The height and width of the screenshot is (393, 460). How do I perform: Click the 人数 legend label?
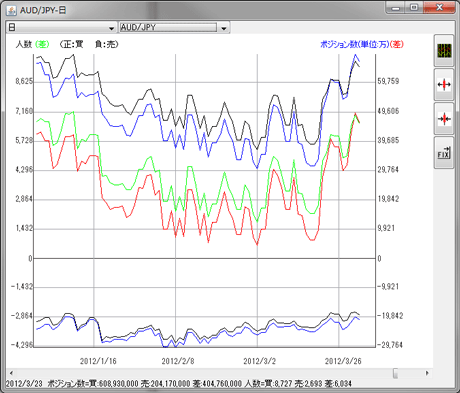point(24,44)
